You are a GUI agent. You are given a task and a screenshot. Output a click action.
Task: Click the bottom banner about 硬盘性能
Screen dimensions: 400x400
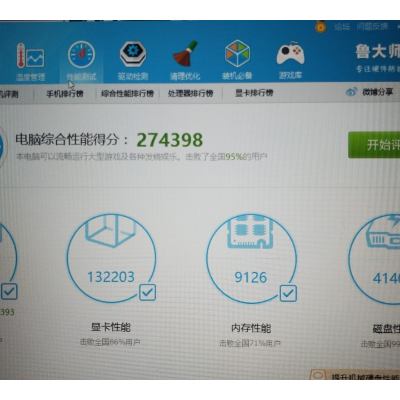[355, 376]
